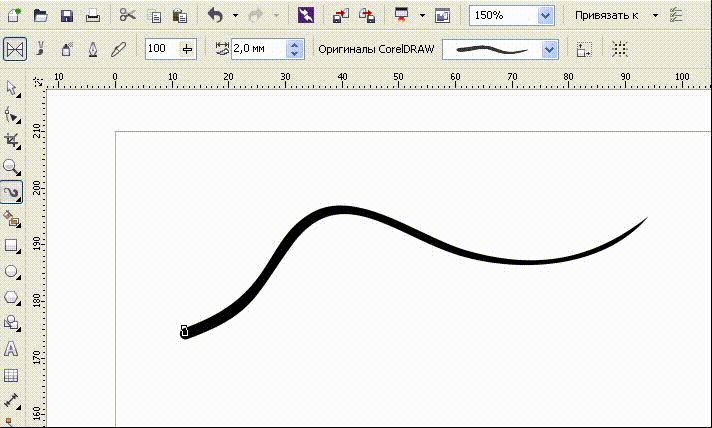
Task: Select the Ellipse tool
Action: click(12, 271)
